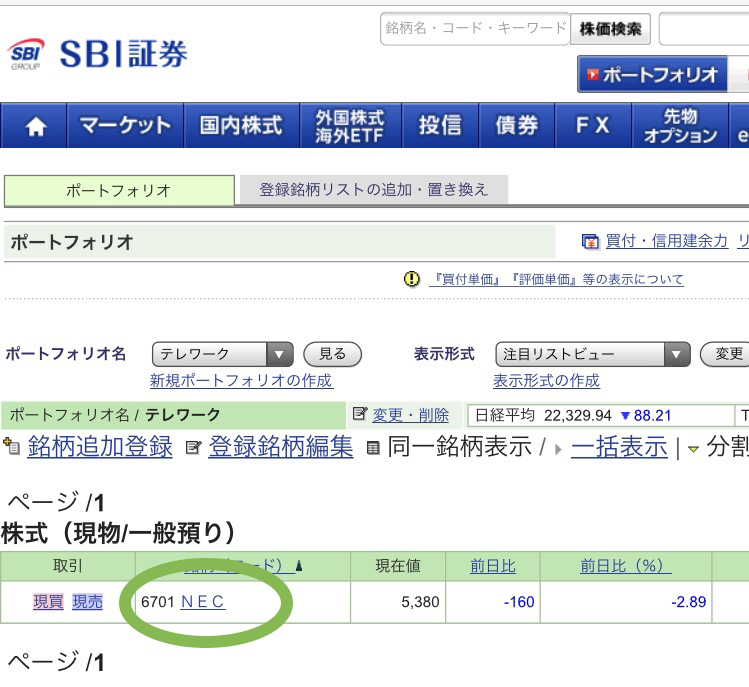The height and width of the screenshot is (687, 749).
Task: Sort by 前日比 column header
Action: pyautogui.click(x=493, y=566)
